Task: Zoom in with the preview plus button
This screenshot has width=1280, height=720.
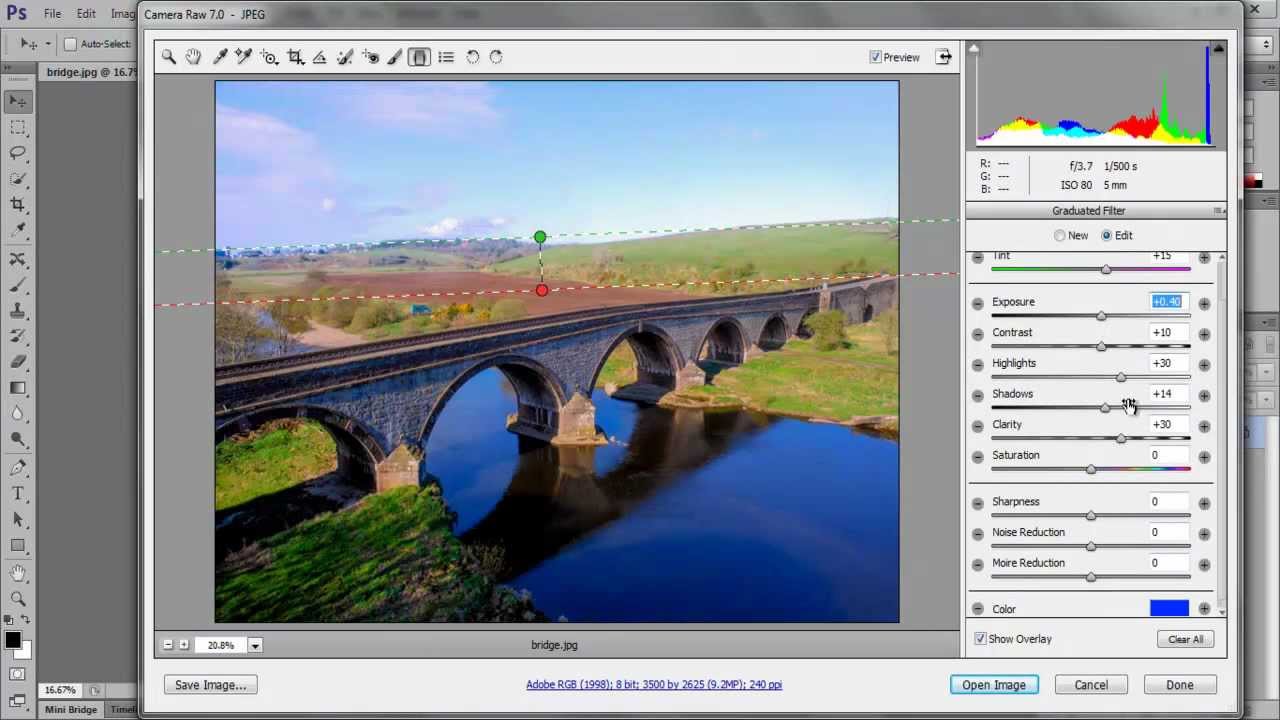Action: coord(184,645)
